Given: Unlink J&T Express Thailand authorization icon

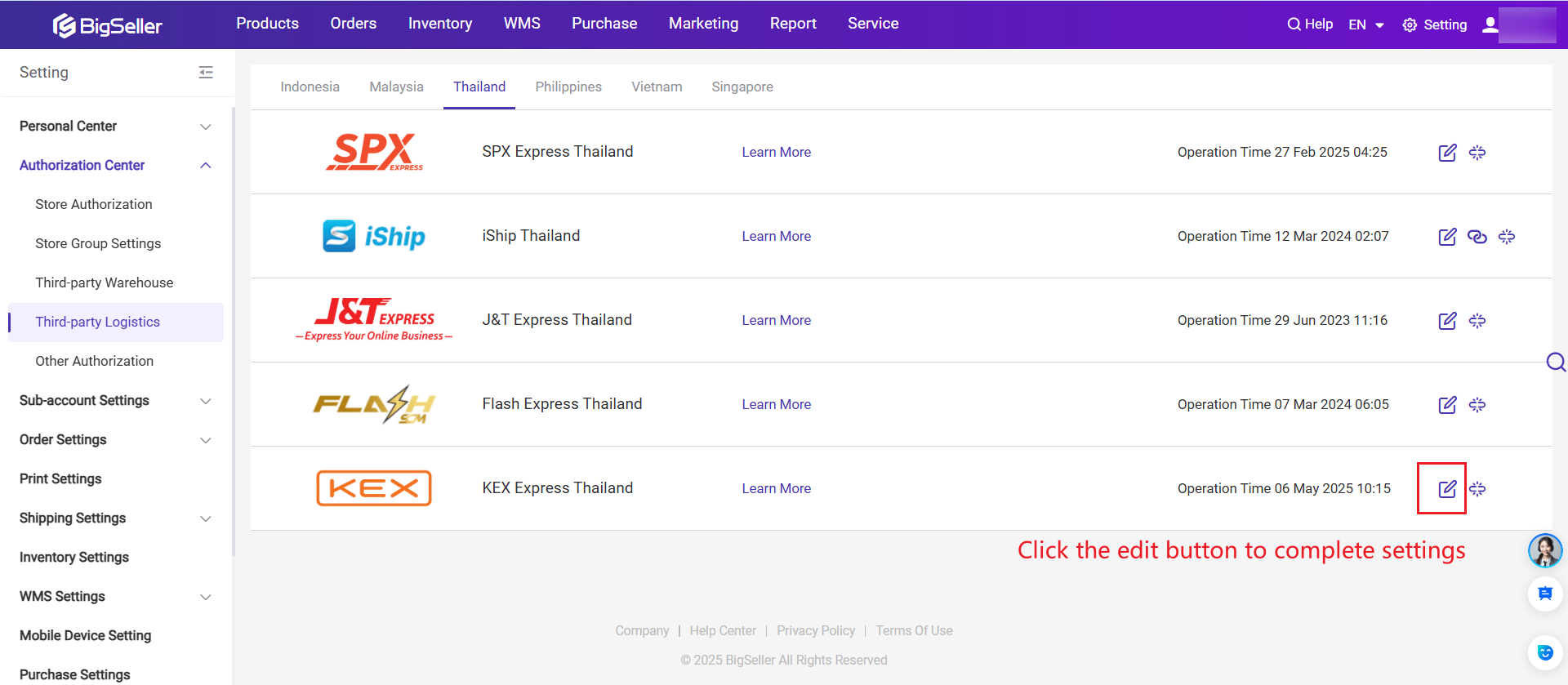Looking at the screenshot, I should click(1477, 321).
